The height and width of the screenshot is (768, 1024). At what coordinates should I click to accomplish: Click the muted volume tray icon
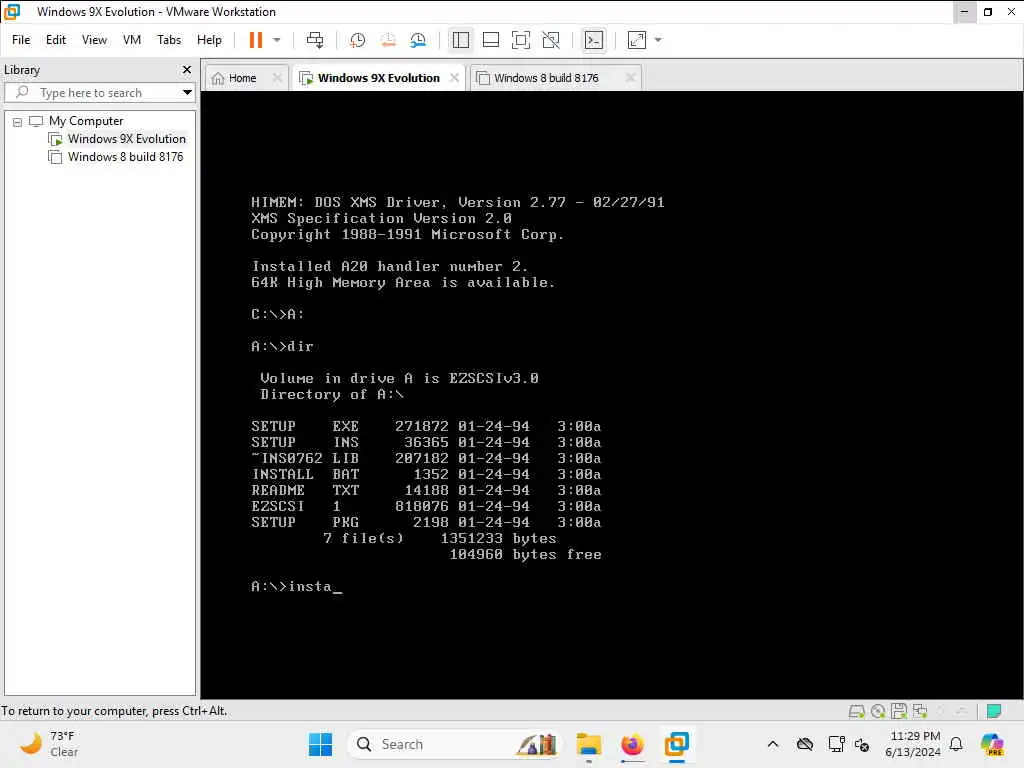862,744
